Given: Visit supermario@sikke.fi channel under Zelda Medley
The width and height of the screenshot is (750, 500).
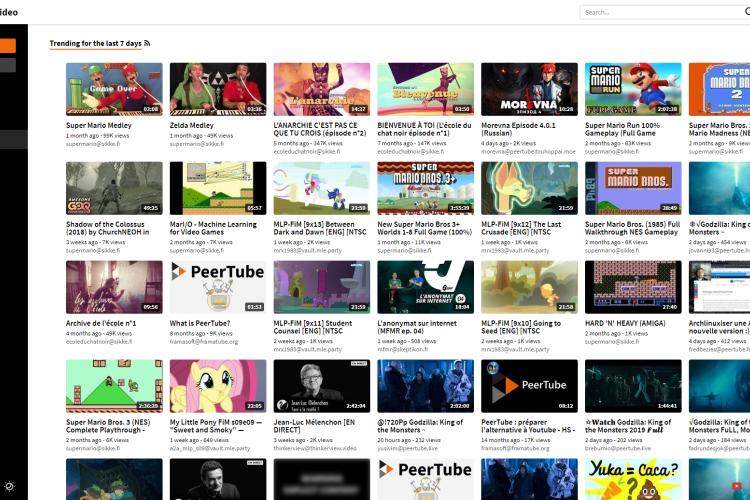Looking at the screenshot, I should coord(197,144).
